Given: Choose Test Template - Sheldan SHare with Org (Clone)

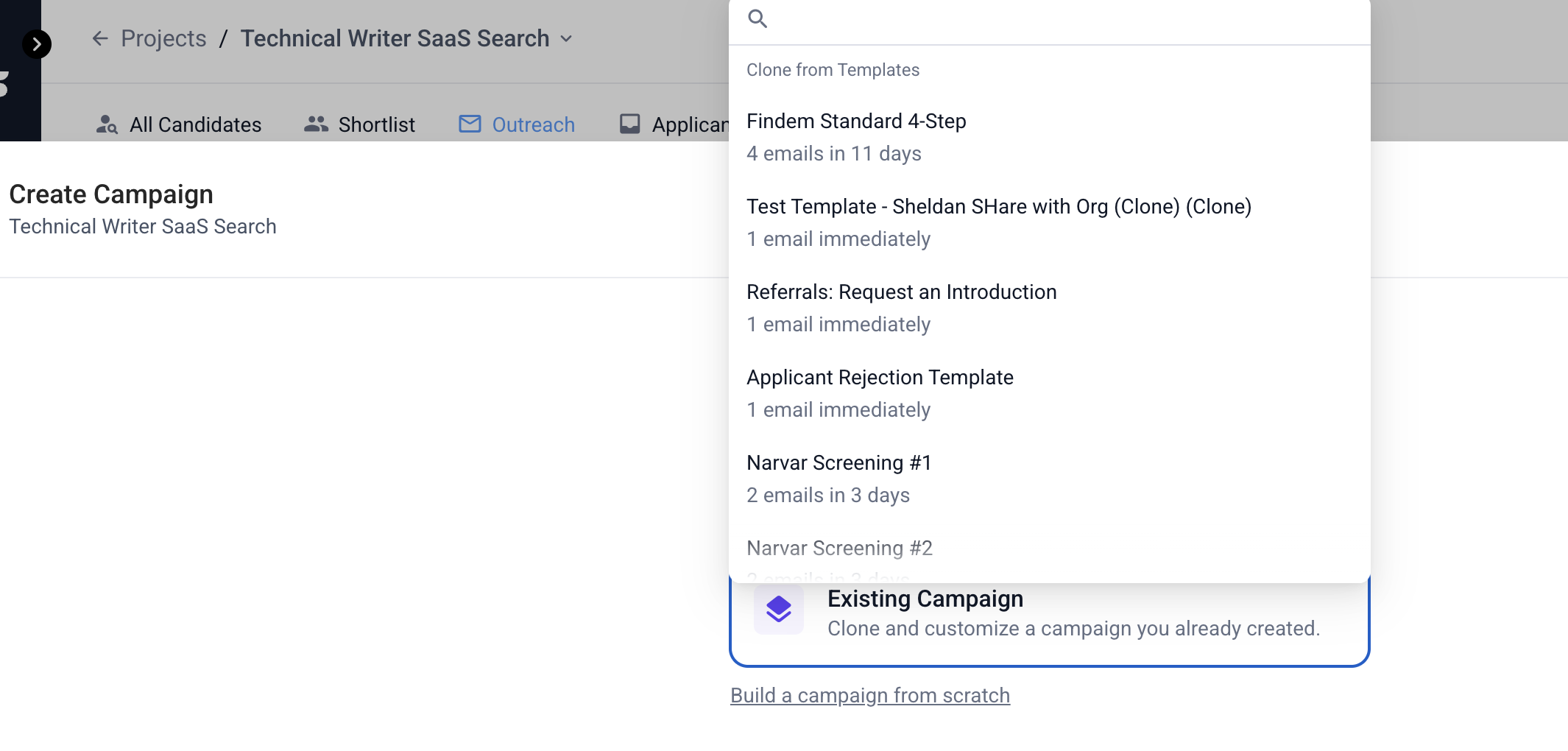Looking at the screenshot, I should [1050, 222].
